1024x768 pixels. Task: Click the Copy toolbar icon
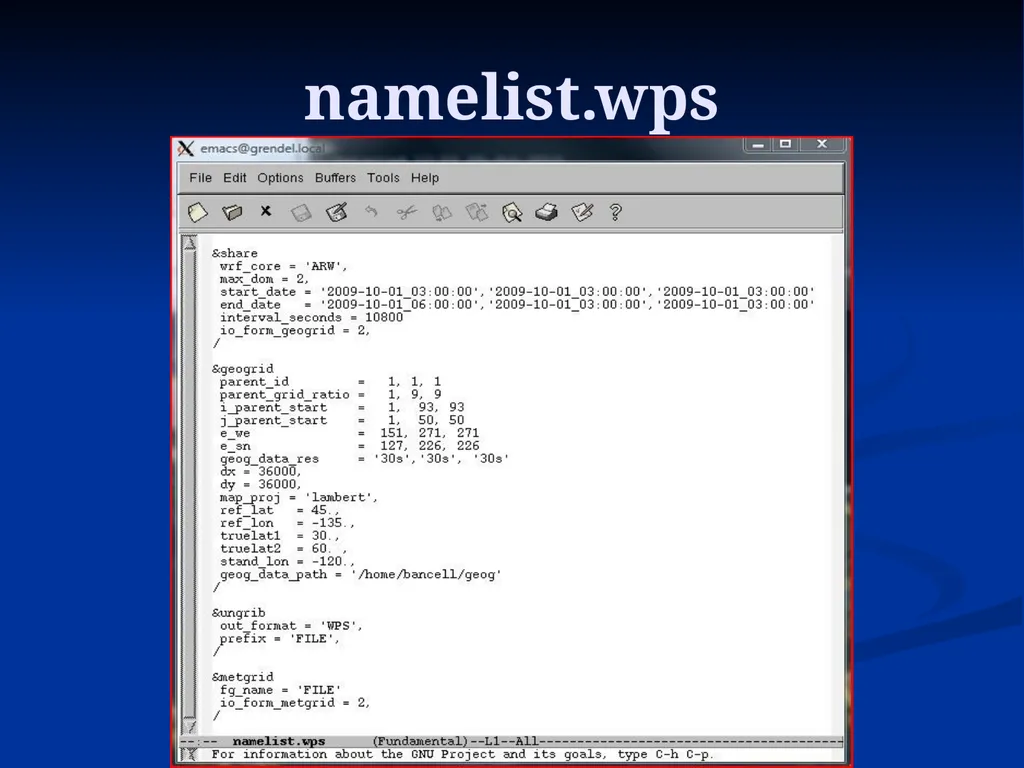click(x=442, y=213)
